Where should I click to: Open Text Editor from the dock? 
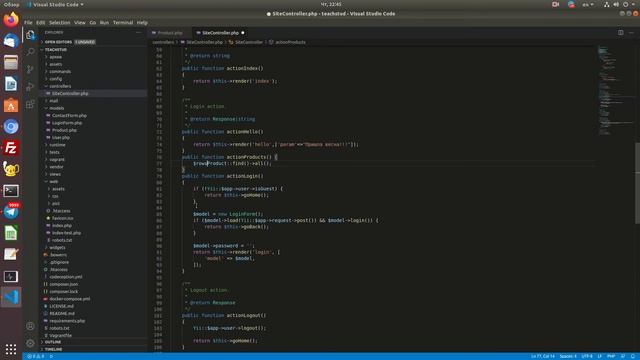(x=11, y=254)
